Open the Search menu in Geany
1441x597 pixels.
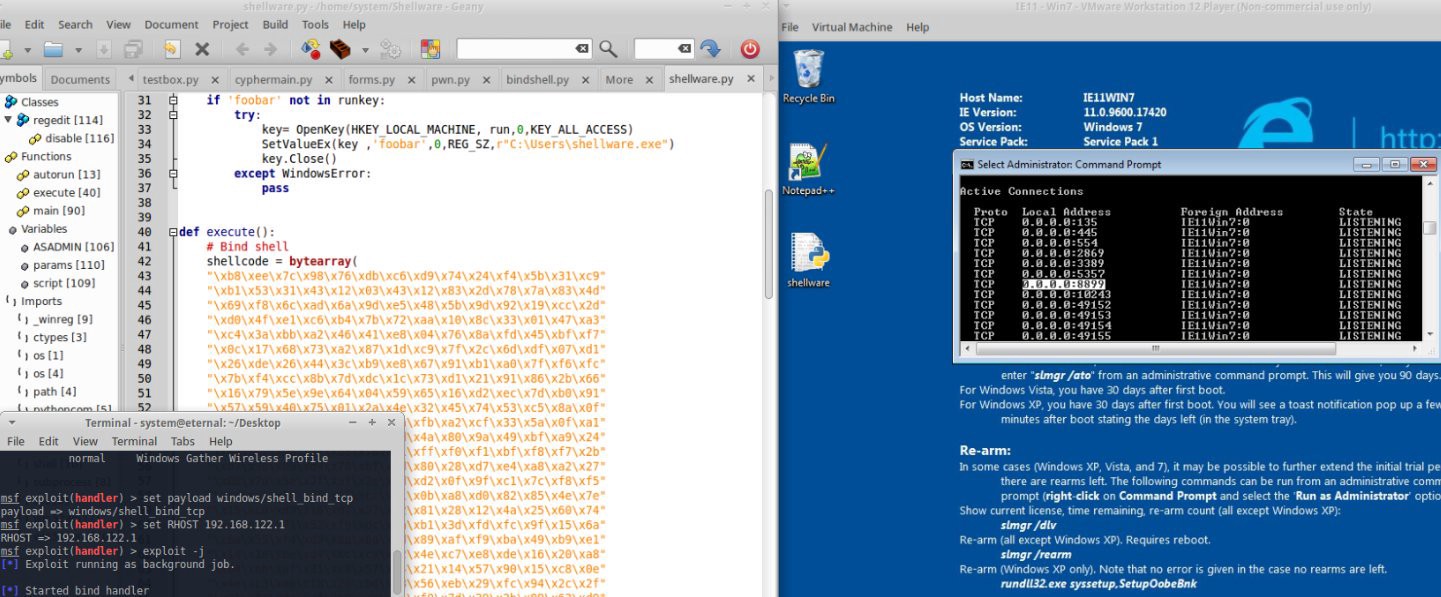pos(75,24)
